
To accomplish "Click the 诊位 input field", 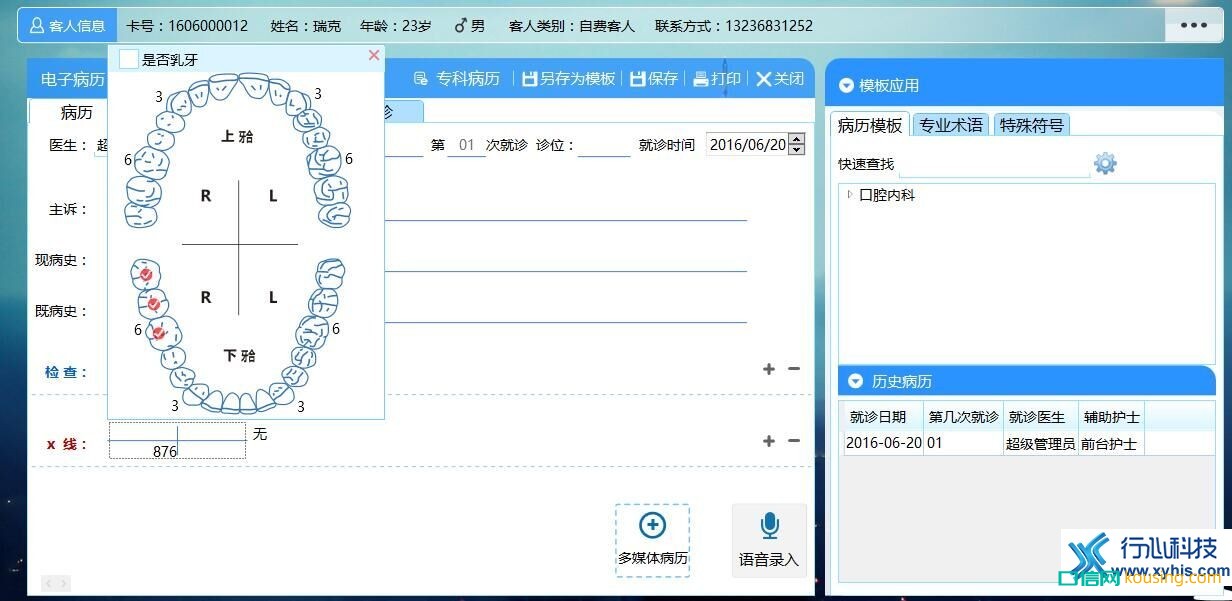I will tap(604, 145).
